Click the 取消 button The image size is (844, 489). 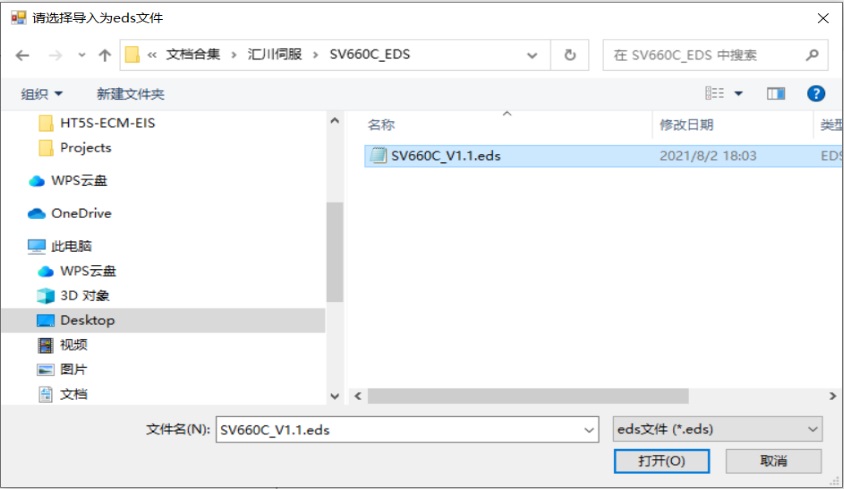[773, 461]
